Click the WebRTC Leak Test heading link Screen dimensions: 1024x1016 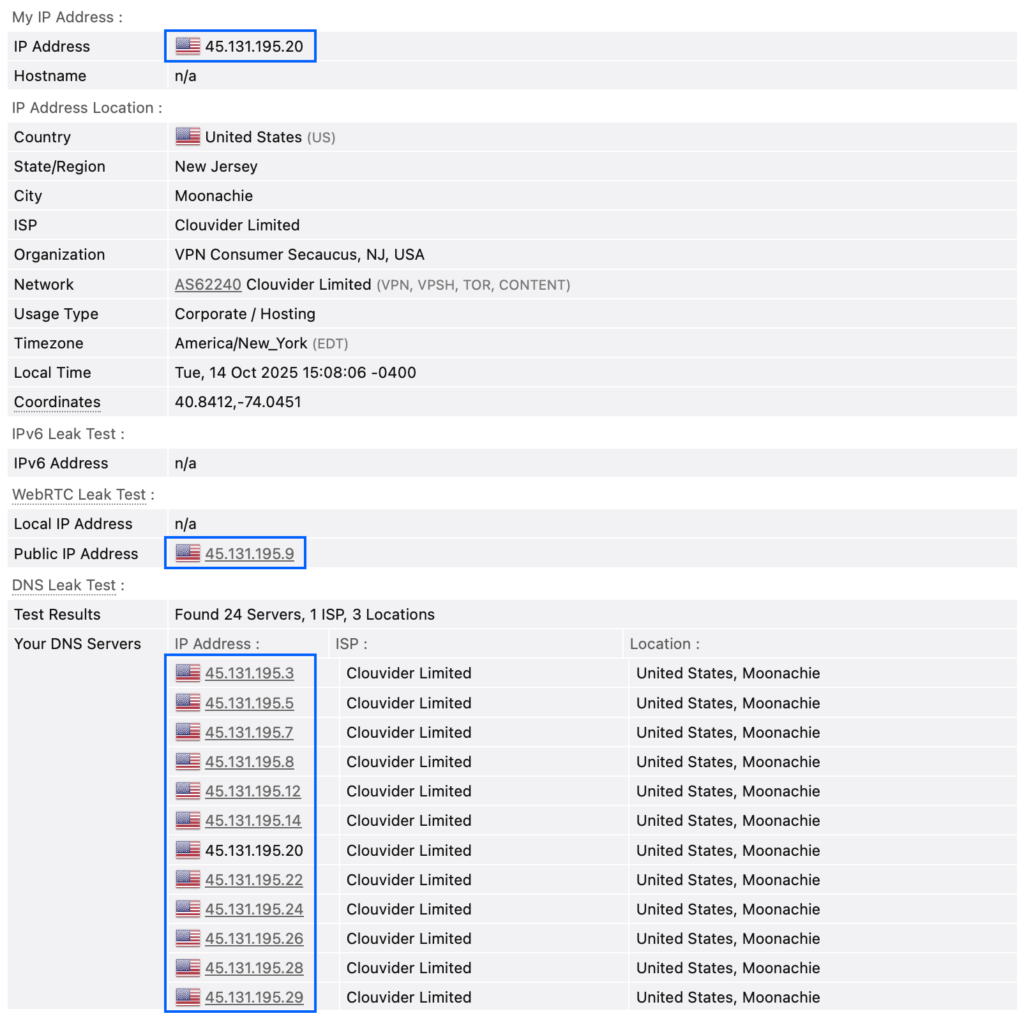[78, 494]
